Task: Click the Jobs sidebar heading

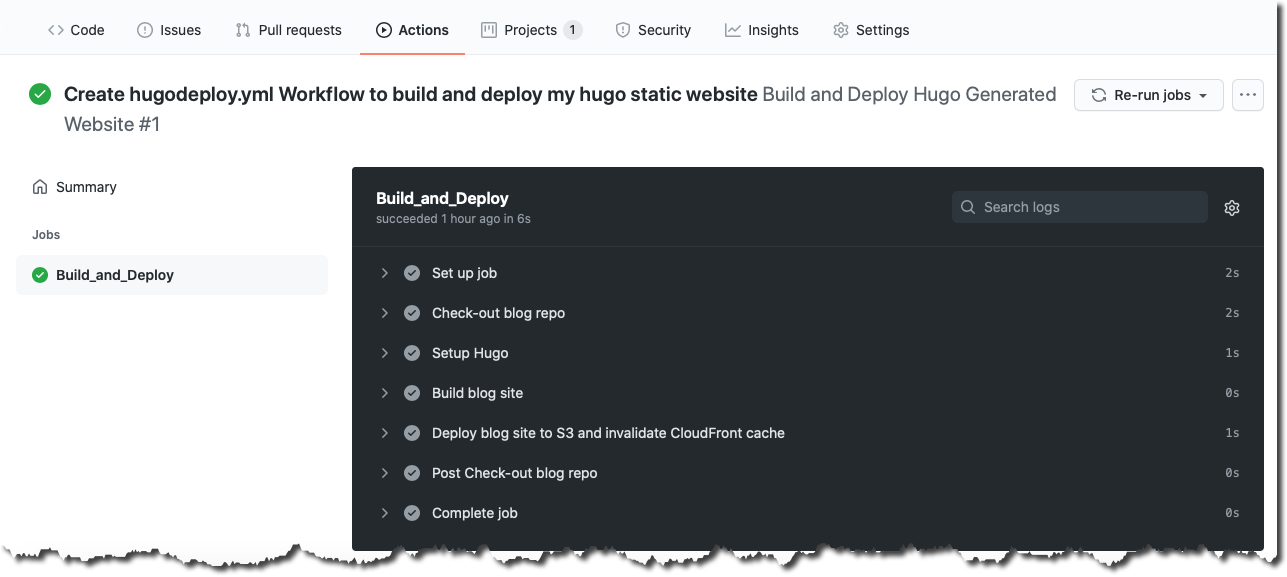Action: 46,235
